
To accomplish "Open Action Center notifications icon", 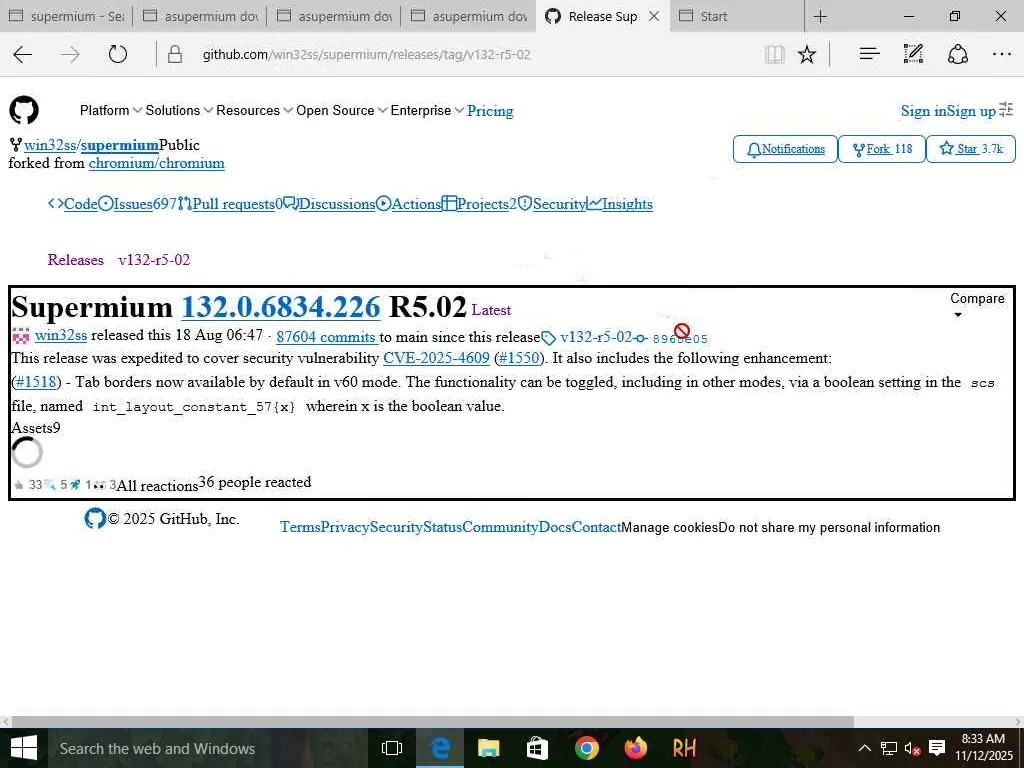I will coord(937,748).
